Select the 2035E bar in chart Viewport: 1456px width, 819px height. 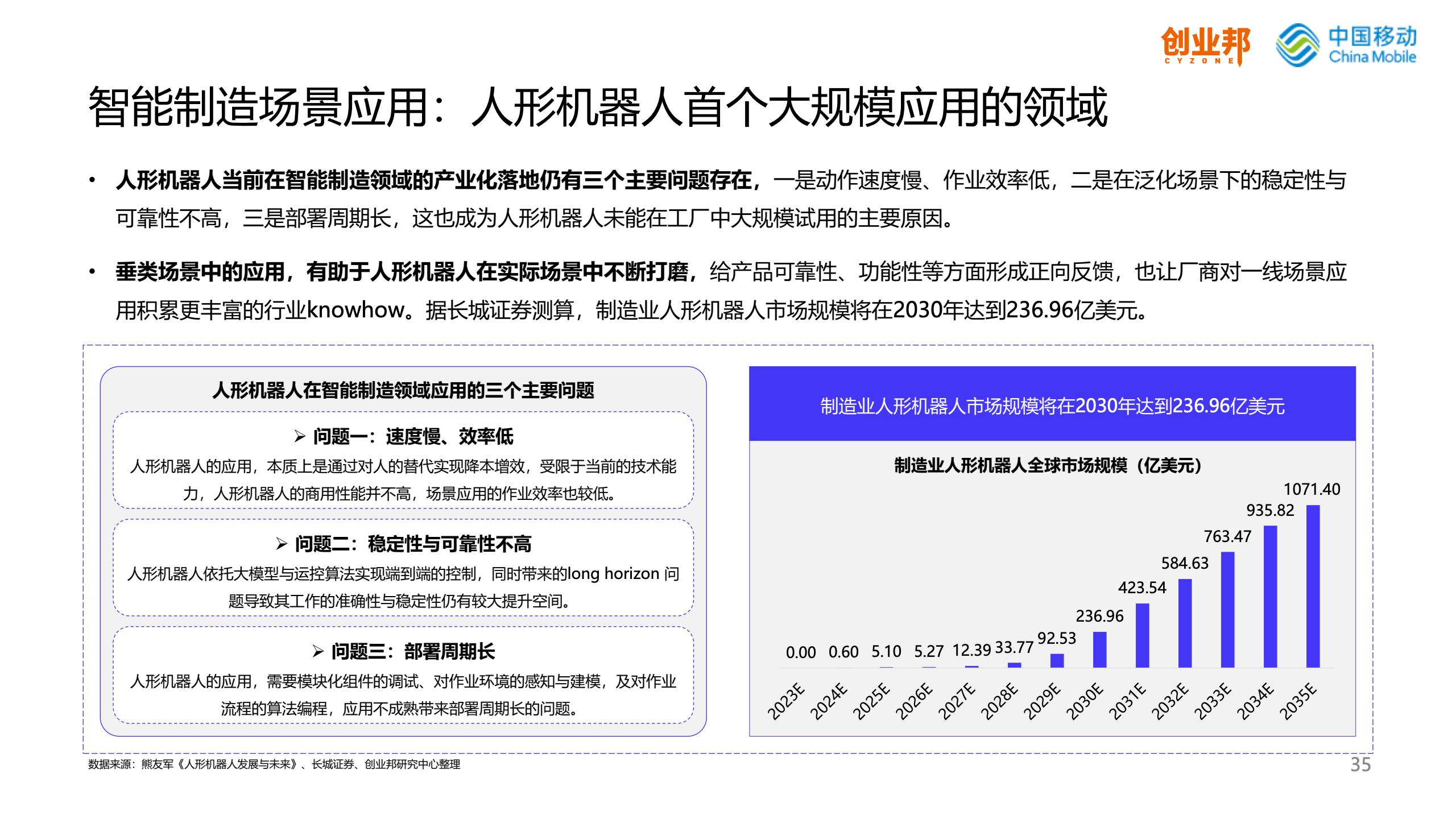(x=1313, y=586)
